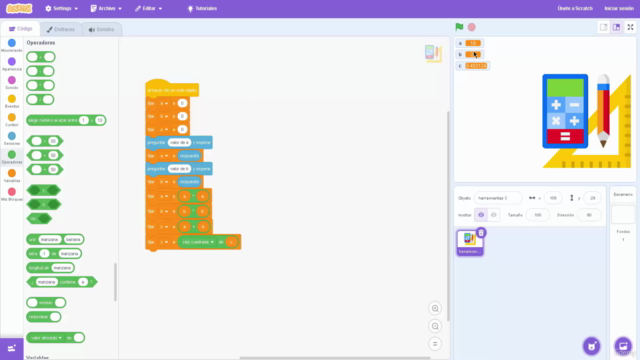Open the valor absoluto dropdown in palette

[x=47, y=338]
